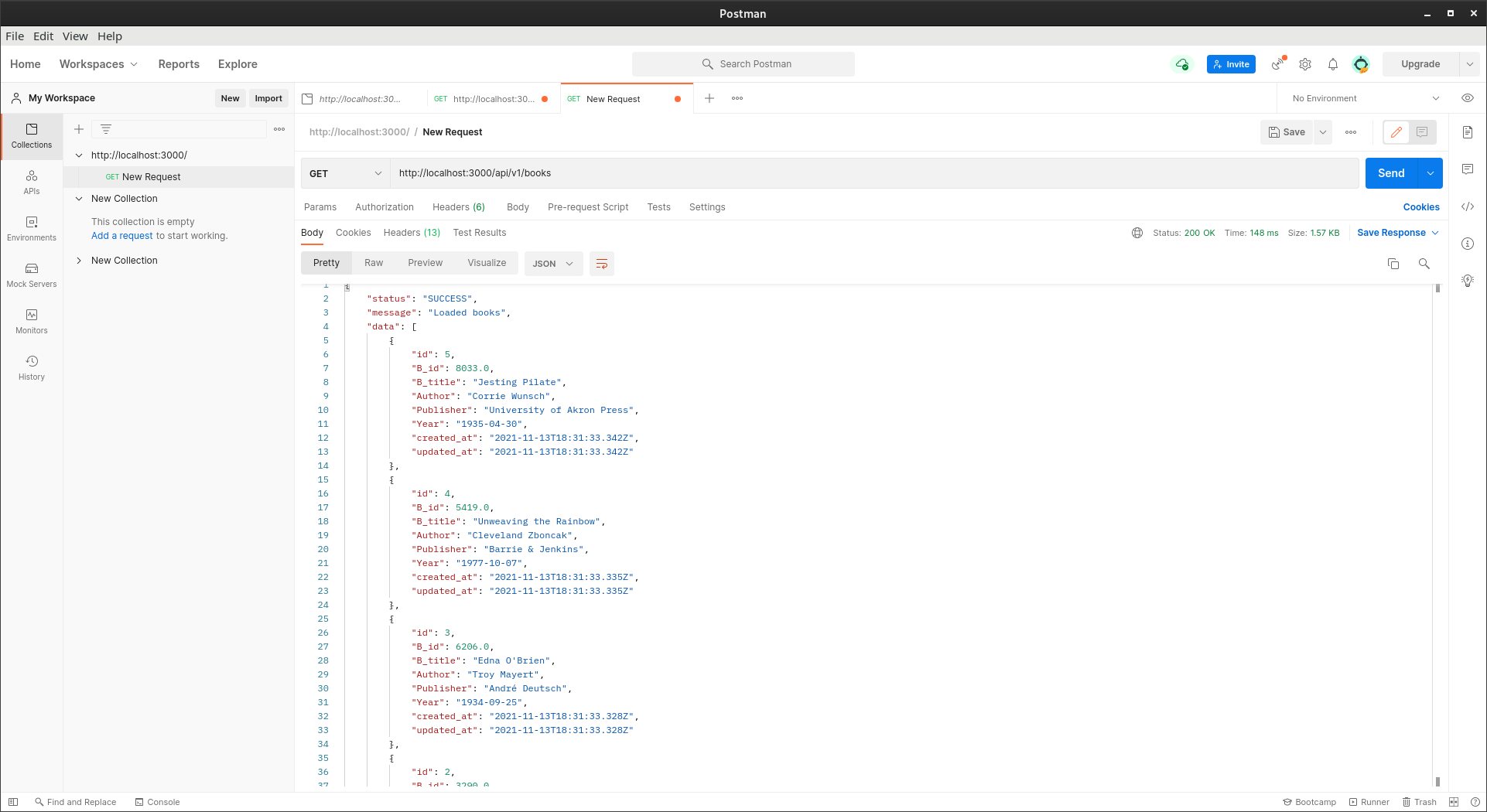Open the JSON response format dropdown
Screen dimensions: 1487x812
[x=552, y=264]
